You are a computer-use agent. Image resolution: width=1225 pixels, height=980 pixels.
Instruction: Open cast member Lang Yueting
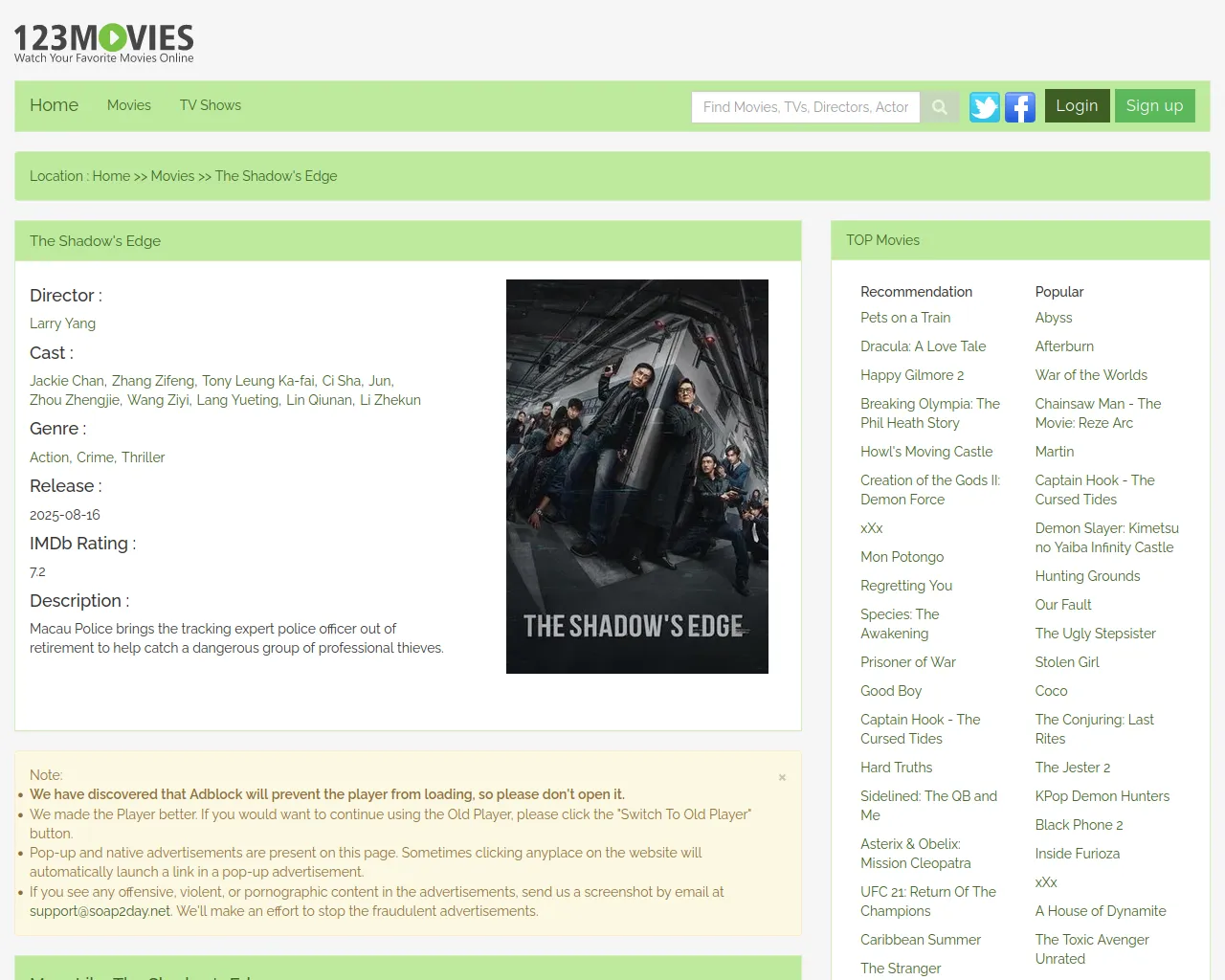(237, 400)
